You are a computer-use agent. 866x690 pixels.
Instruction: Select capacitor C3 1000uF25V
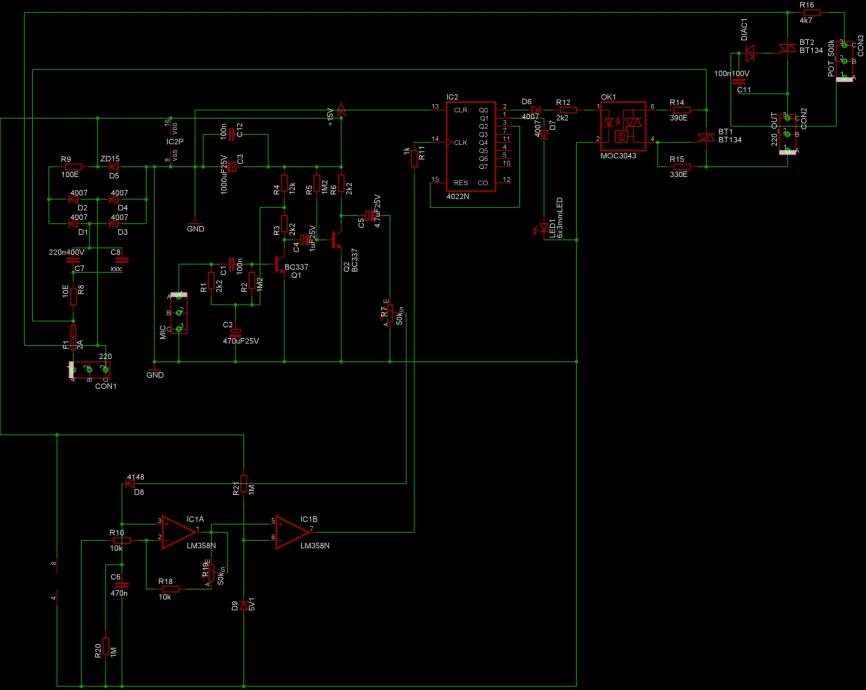(x=233, y=166)
